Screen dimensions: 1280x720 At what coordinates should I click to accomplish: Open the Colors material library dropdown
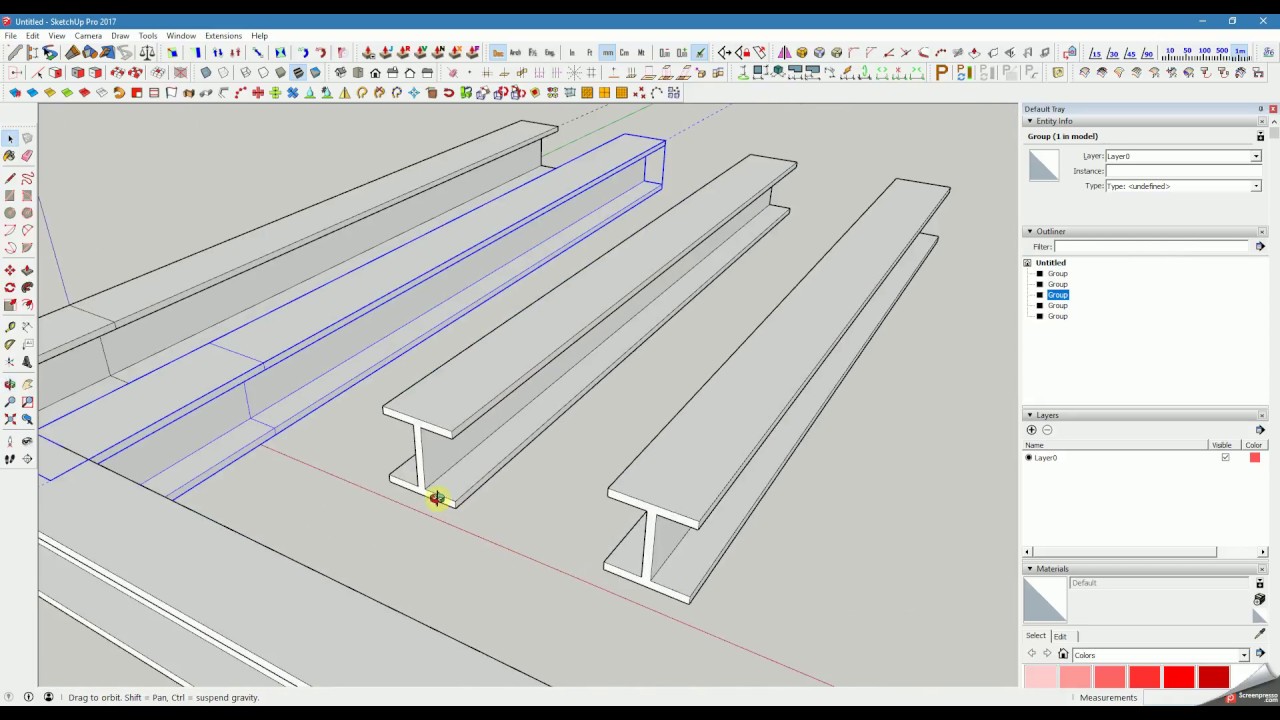point(1244,655)
